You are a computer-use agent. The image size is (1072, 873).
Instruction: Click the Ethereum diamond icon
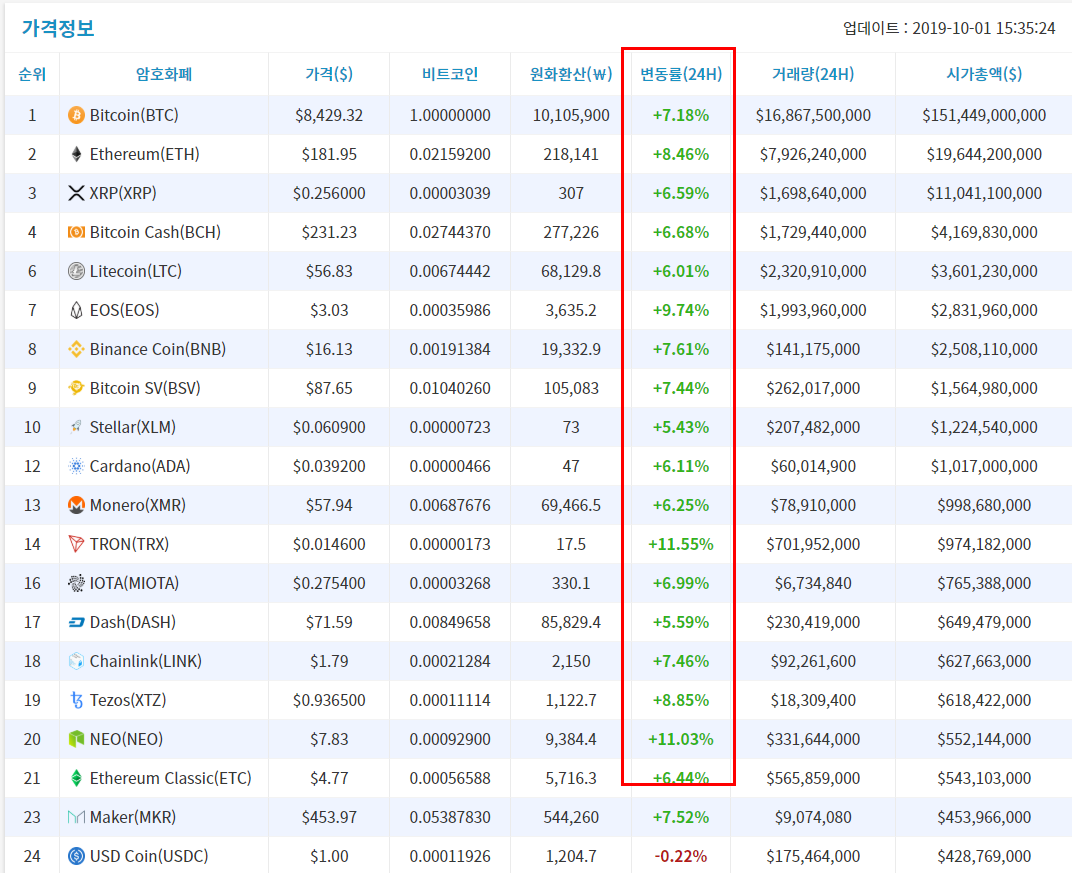click(76, 154)
